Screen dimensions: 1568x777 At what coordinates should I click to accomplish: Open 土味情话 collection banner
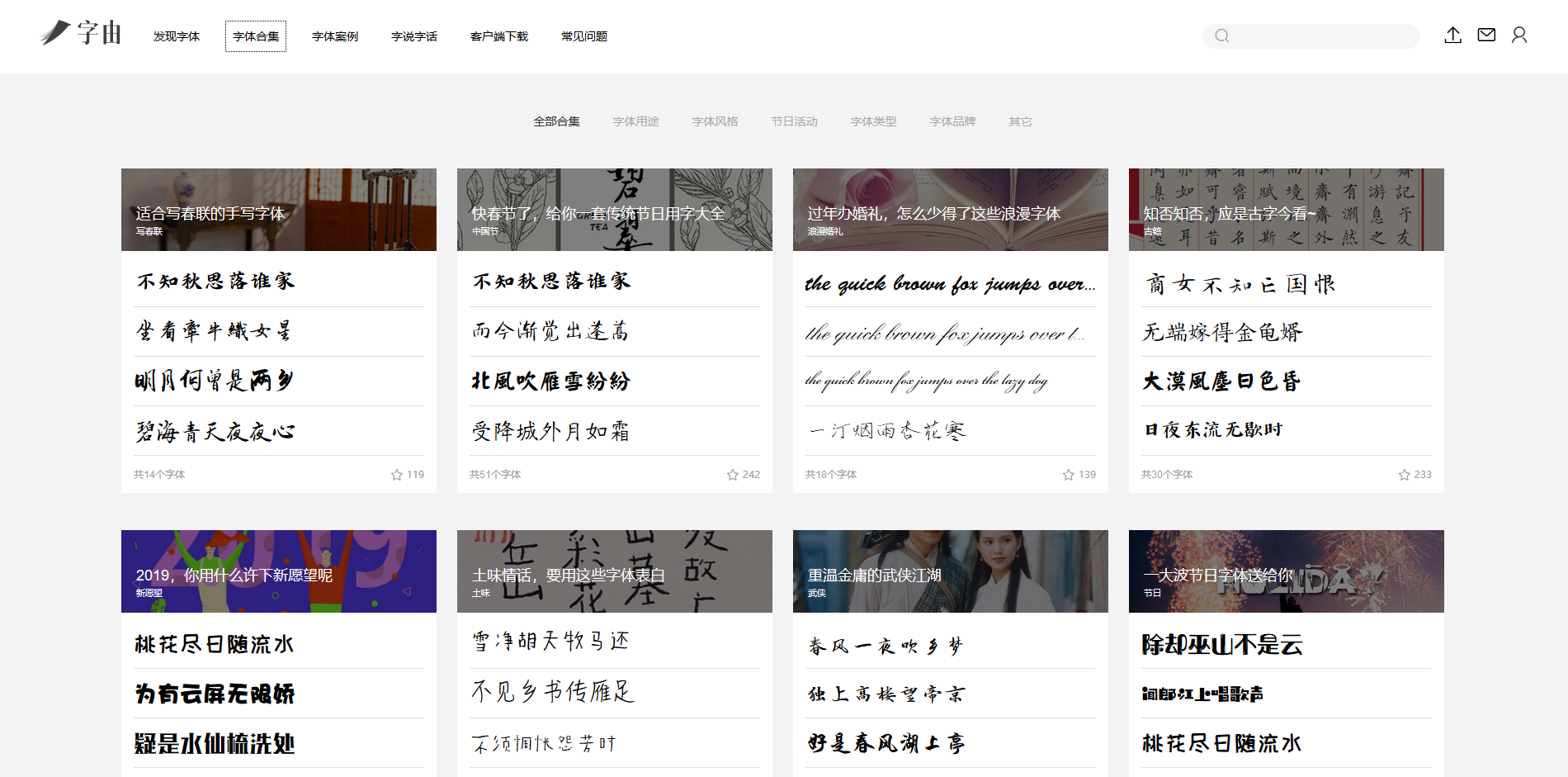(615, 571)
